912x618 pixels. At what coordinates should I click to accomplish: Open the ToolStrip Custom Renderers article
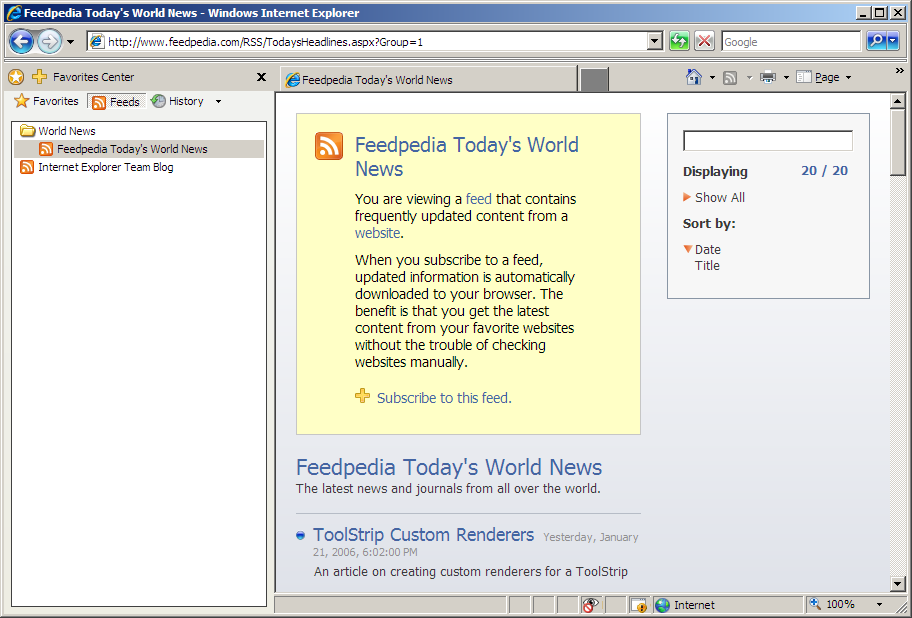[423, 534]
